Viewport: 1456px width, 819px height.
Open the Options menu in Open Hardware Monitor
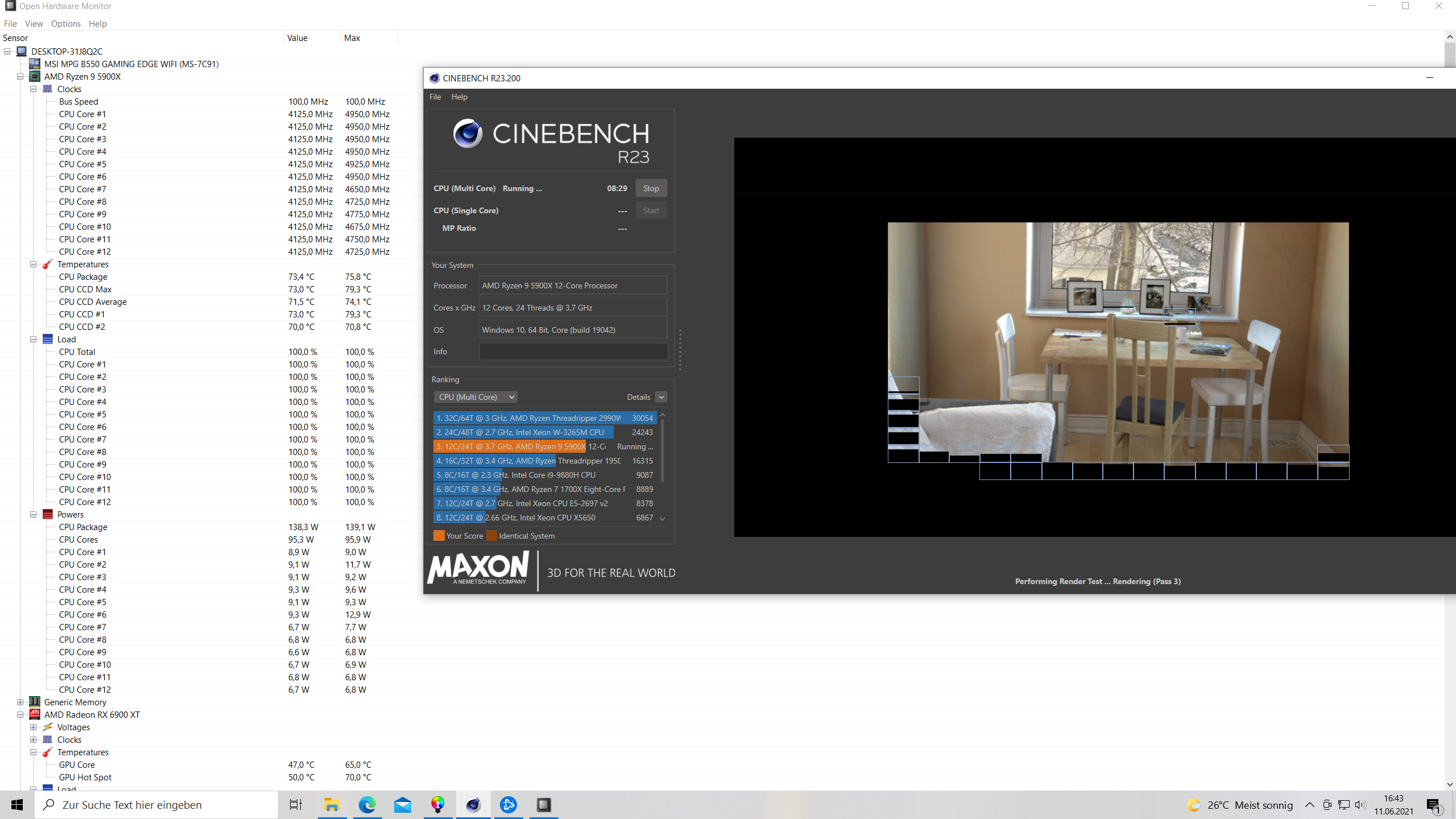point(65,23)
